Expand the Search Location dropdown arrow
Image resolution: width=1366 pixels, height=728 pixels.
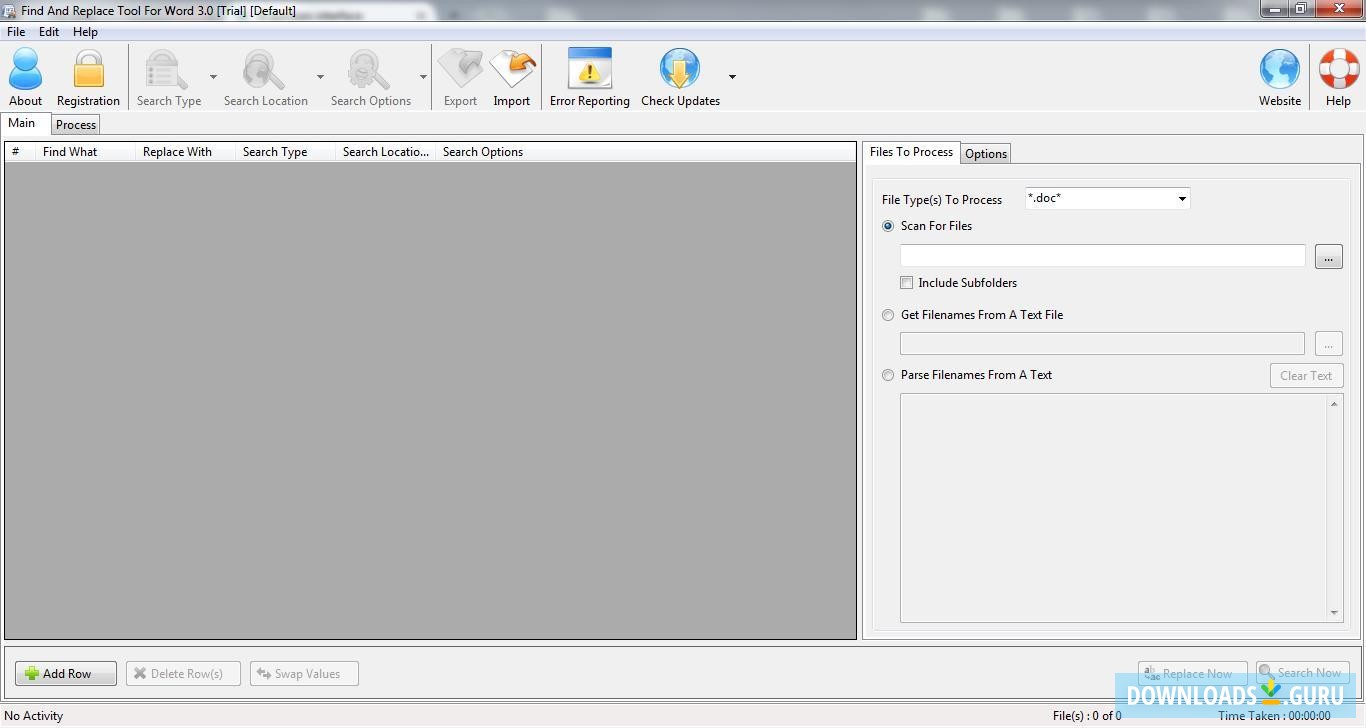[320, 76]
